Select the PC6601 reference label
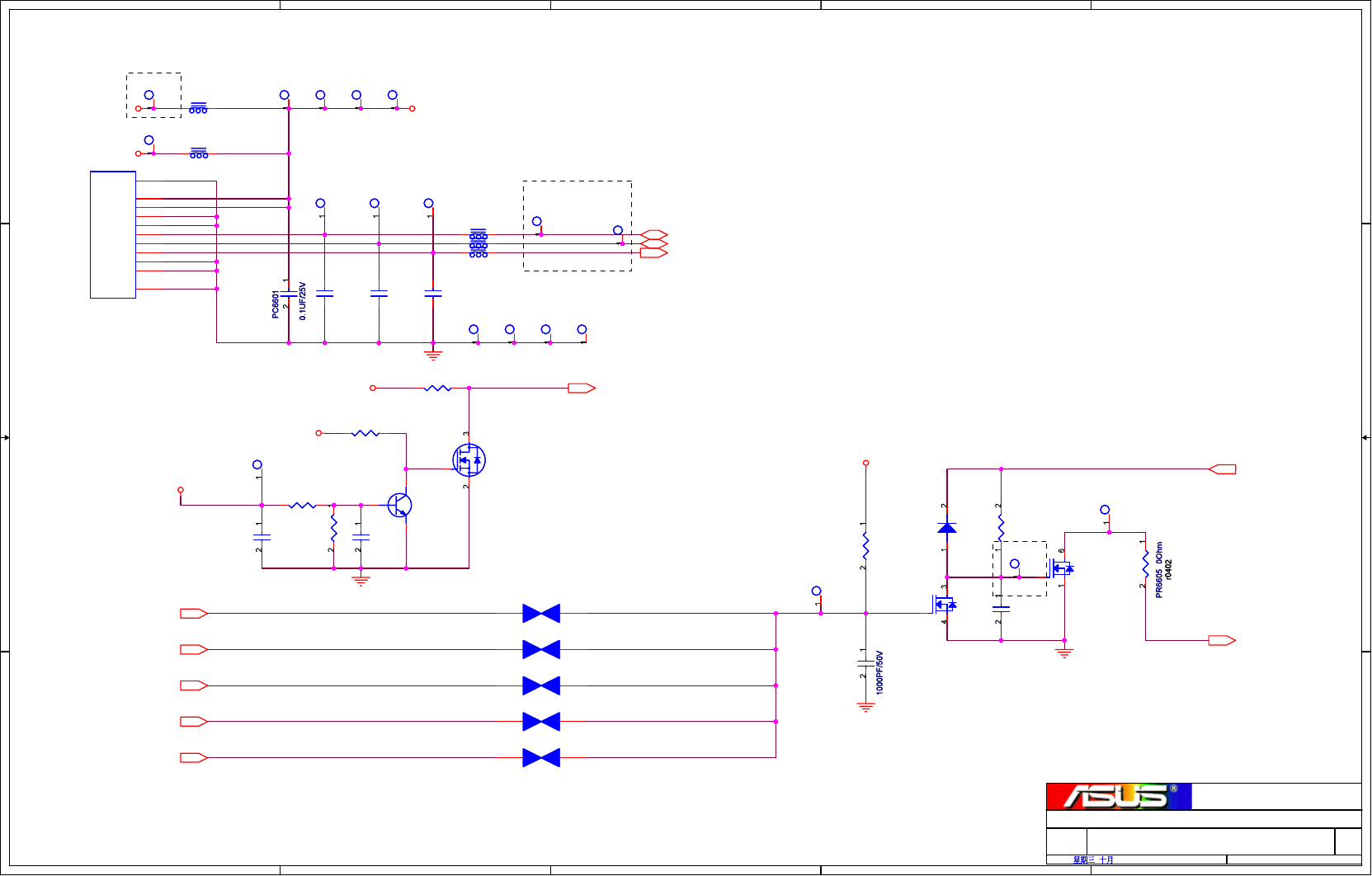 (x=276, y=304)
